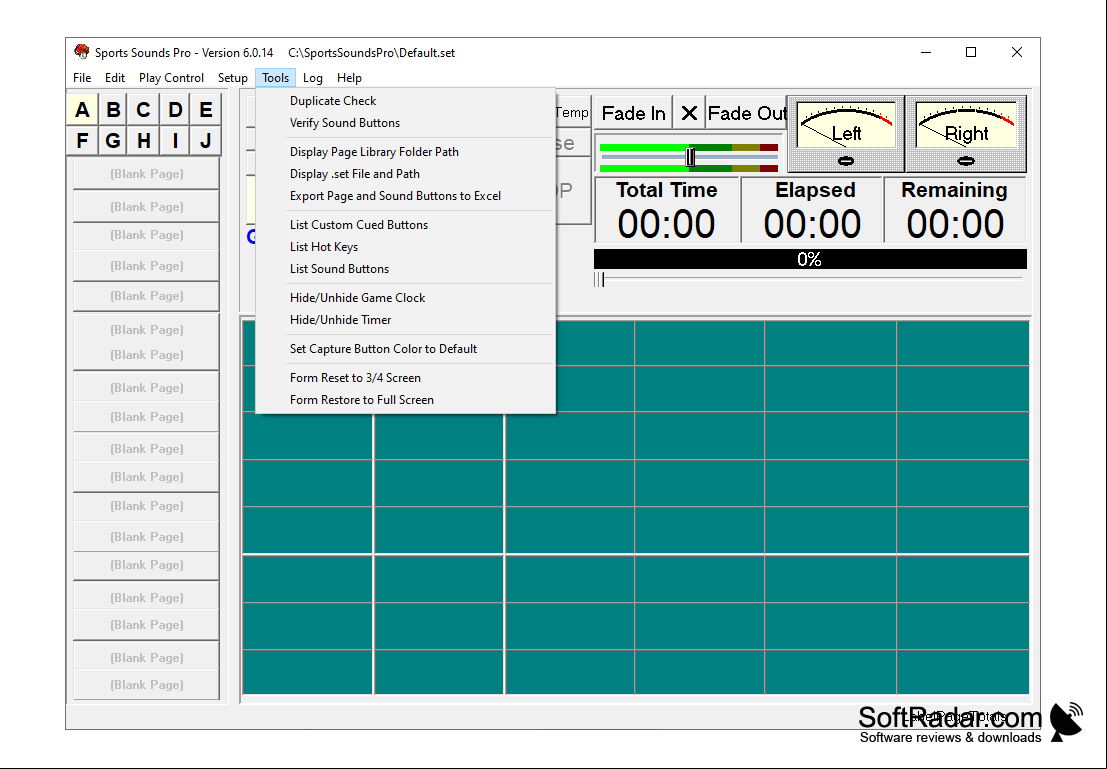
Task: Click the Fade Out button
Action: pos(747,113)
